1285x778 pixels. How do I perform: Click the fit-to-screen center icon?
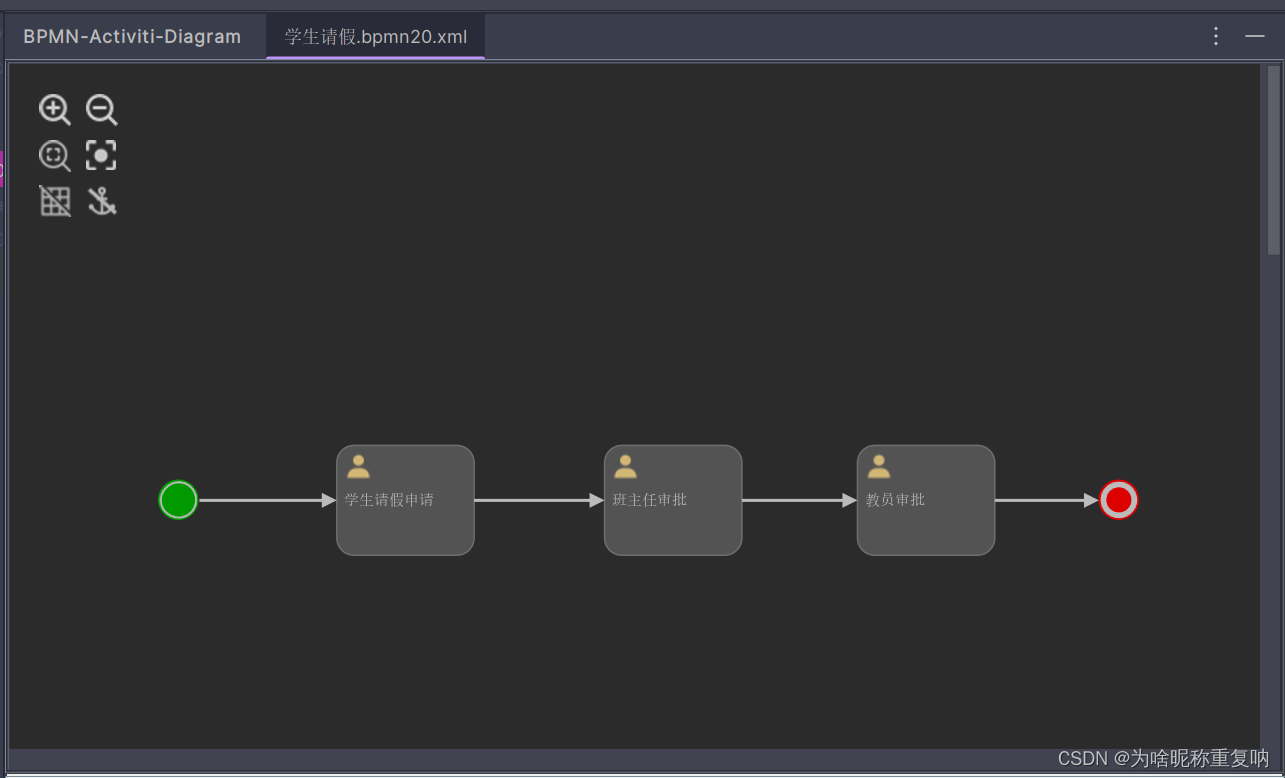coord(101,155)
